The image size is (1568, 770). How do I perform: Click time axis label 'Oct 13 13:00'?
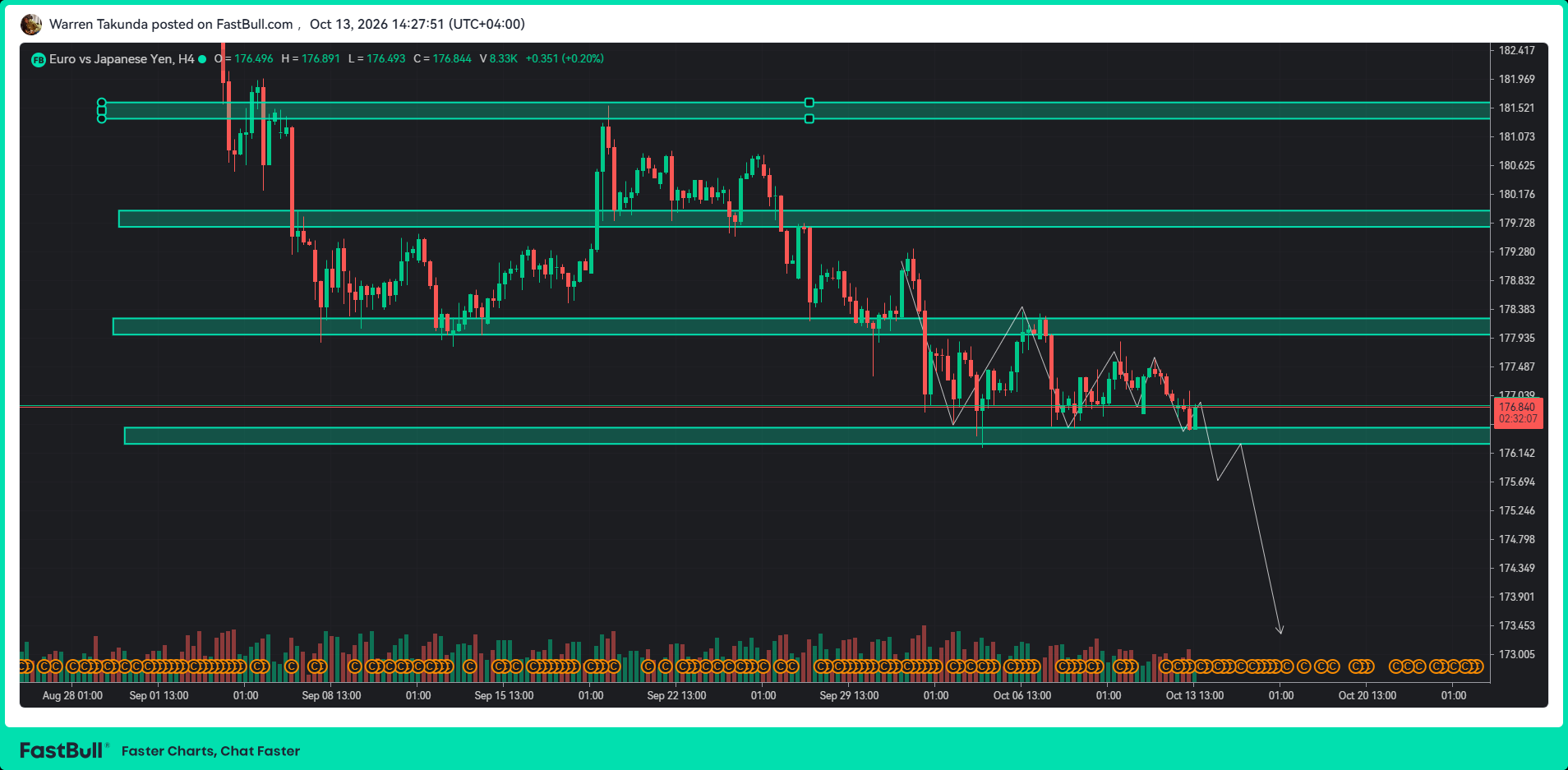1195,696
